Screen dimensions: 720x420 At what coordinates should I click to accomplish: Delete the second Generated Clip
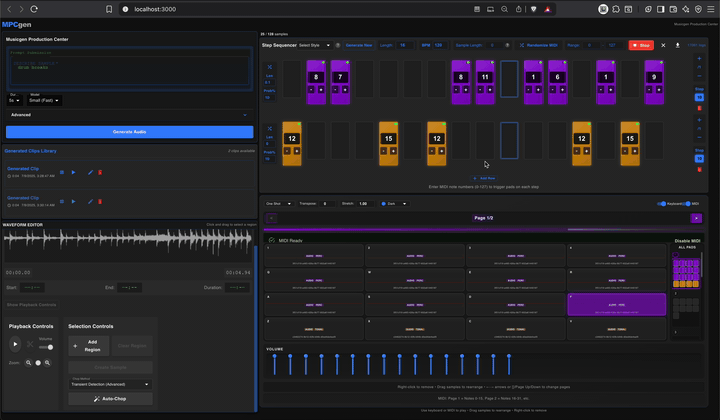100,201
